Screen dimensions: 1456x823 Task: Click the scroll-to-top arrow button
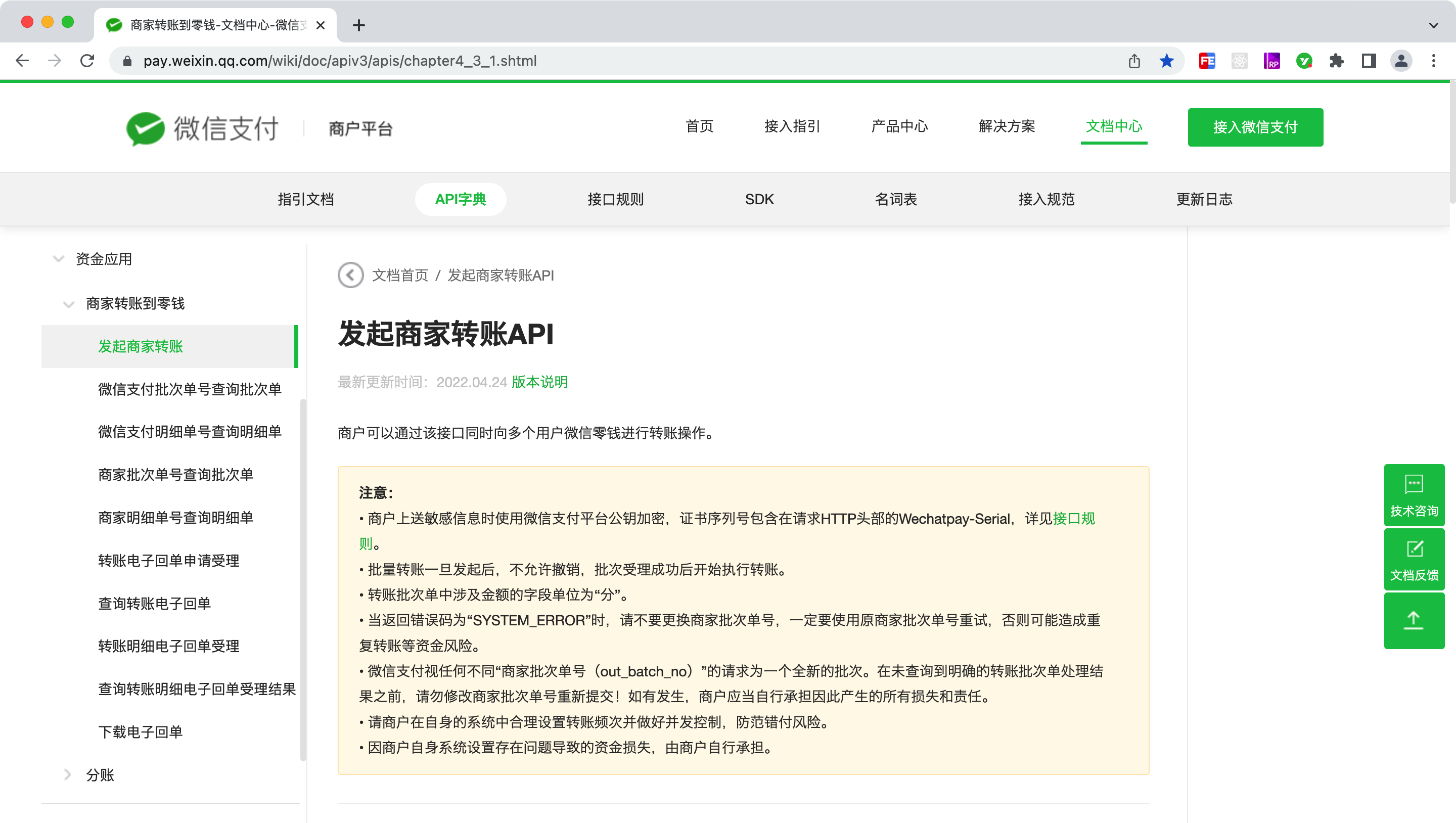(1414, 620)
